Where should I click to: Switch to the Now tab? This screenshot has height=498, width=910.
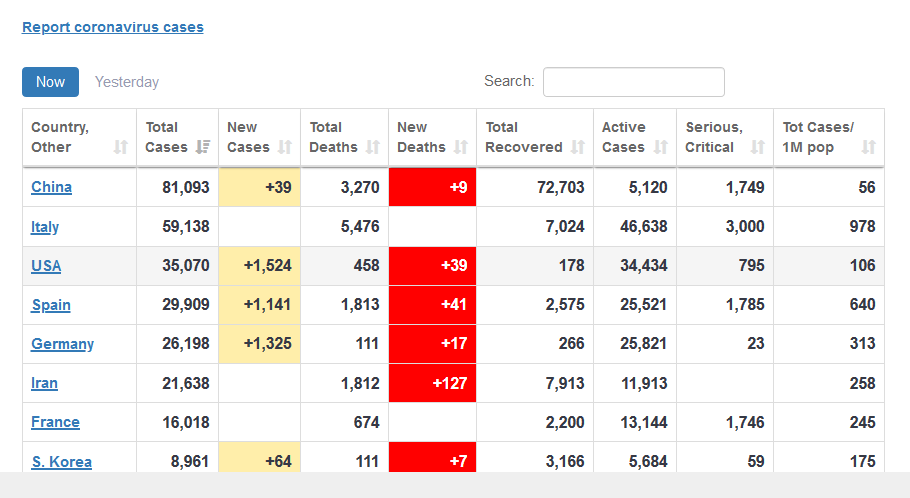pyautogui.click(x=50, y=82)
